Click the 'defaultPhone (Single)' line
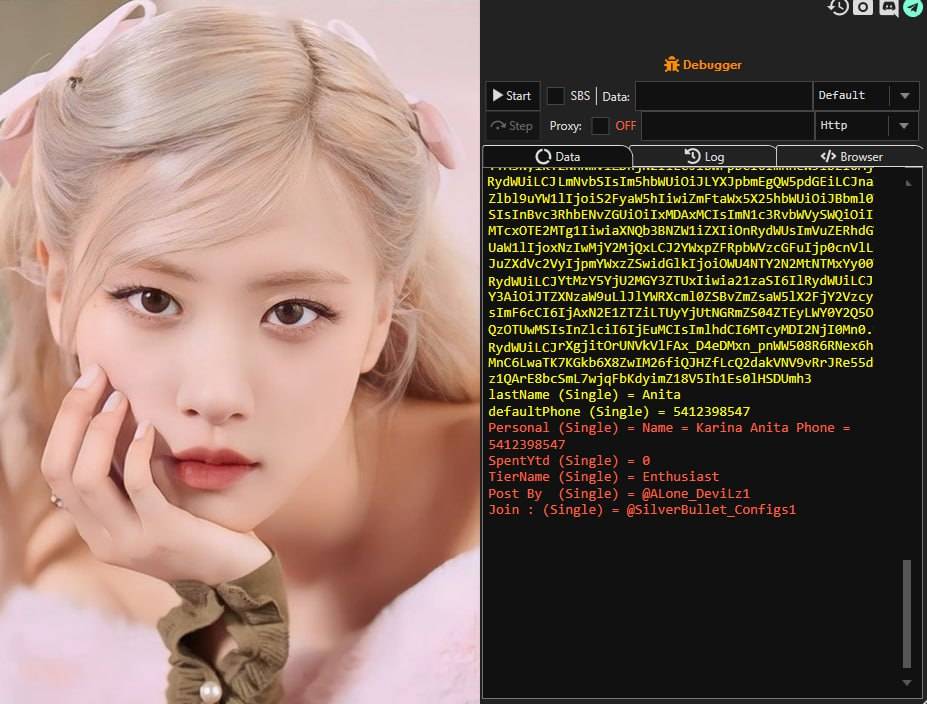 tap(619, 411)
